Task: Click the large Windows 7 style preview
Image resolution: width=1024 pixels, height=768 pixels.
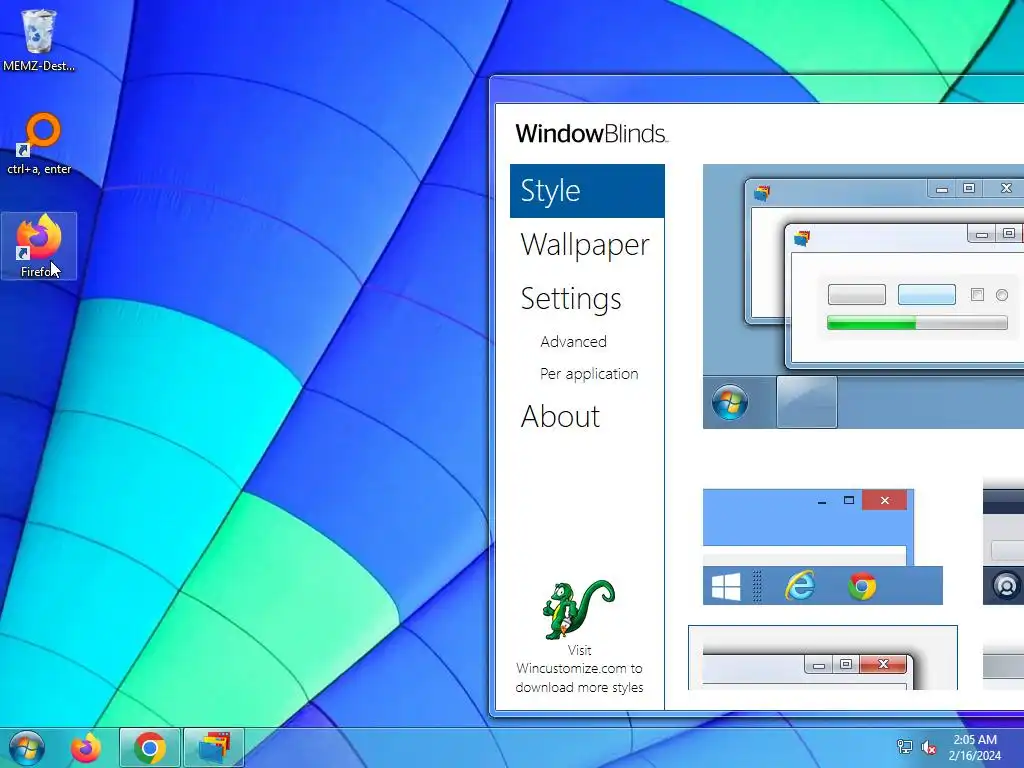Action: [x=863, y=296]
